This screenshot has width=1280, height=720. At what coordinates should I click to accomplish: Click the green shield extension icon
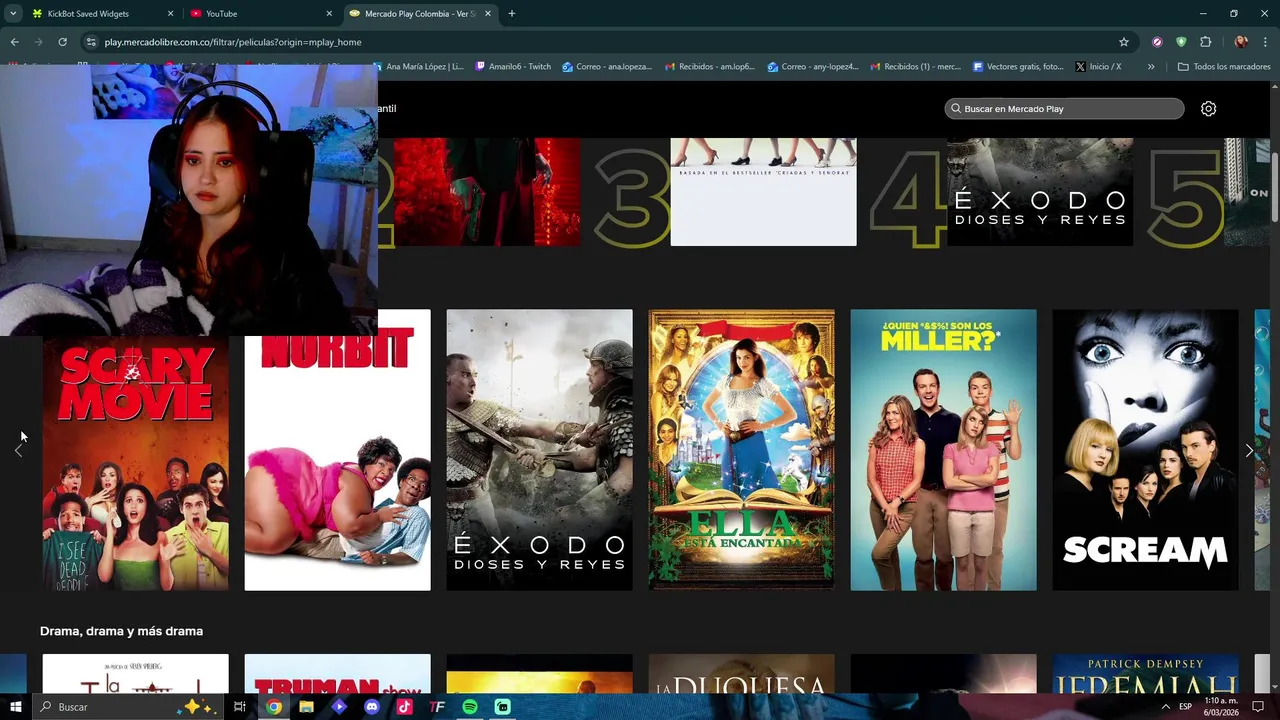1181,42
